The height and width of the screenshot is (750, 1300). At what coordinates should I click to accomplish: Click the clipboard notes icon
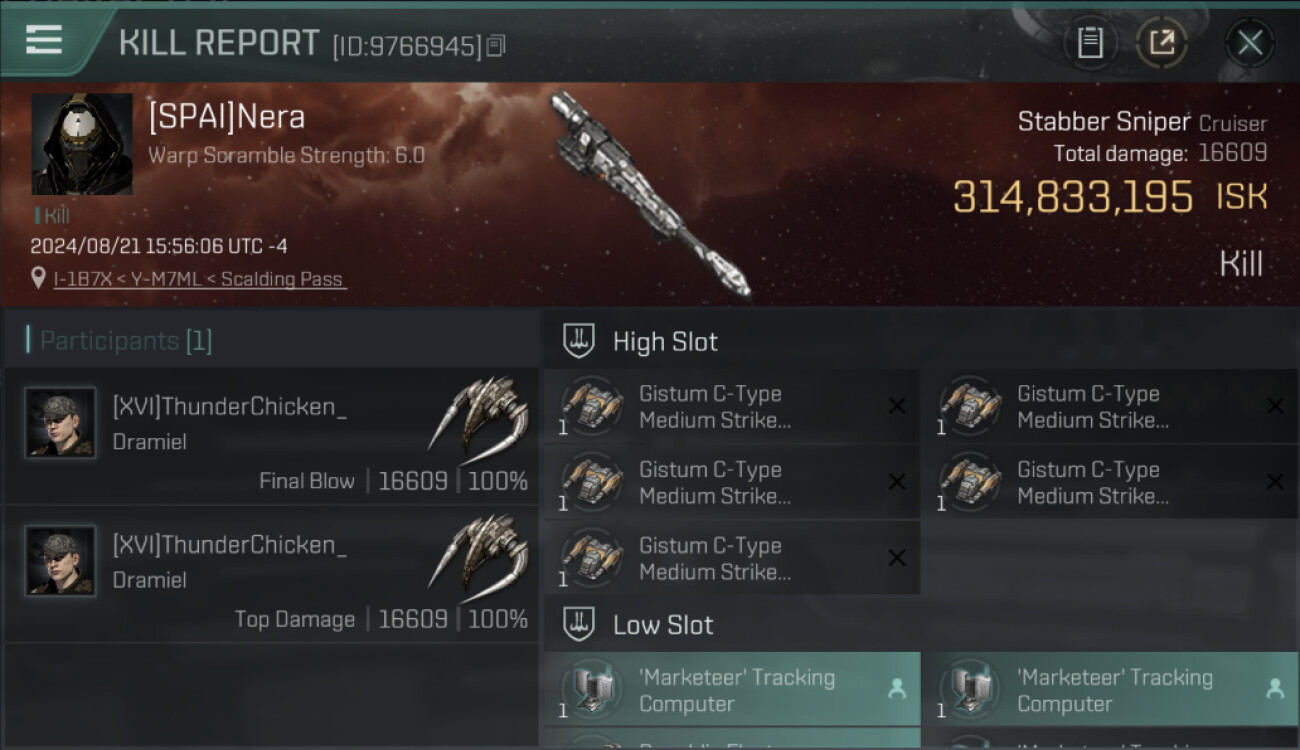click(1090, 43)
